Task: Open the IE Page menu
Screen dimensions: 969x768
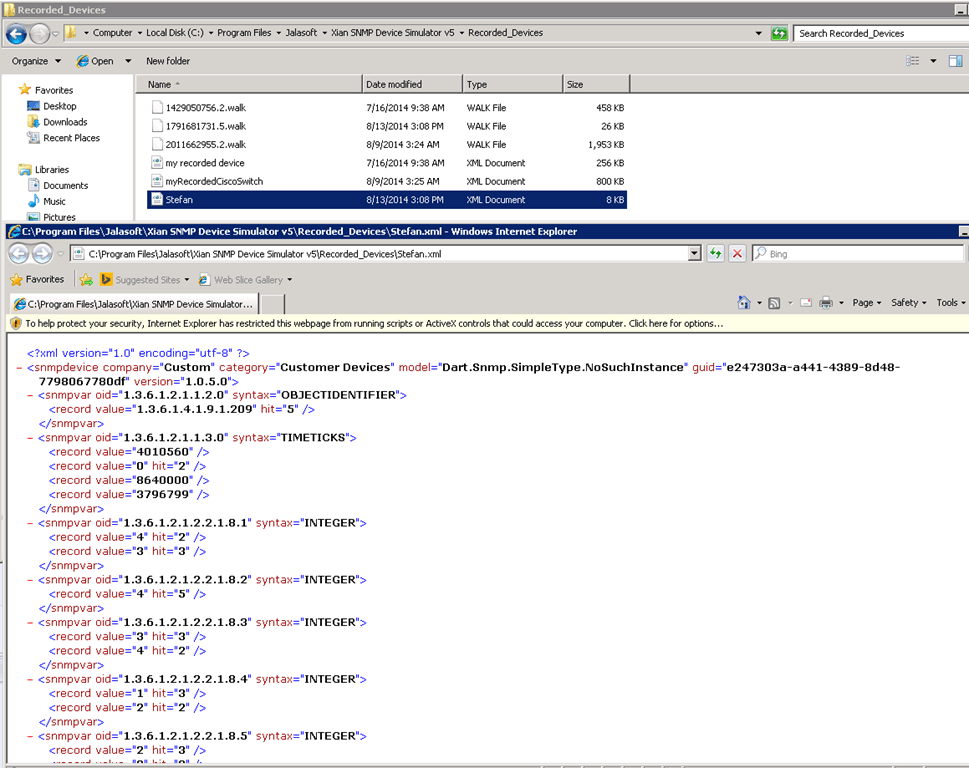Action: [866, 303]
